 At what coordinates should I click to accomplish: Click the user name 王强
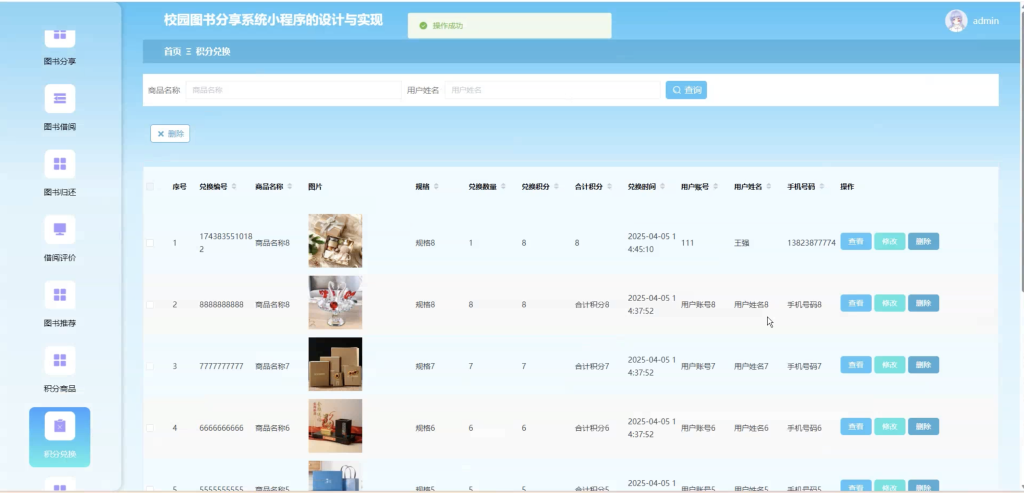click(741, 243)
